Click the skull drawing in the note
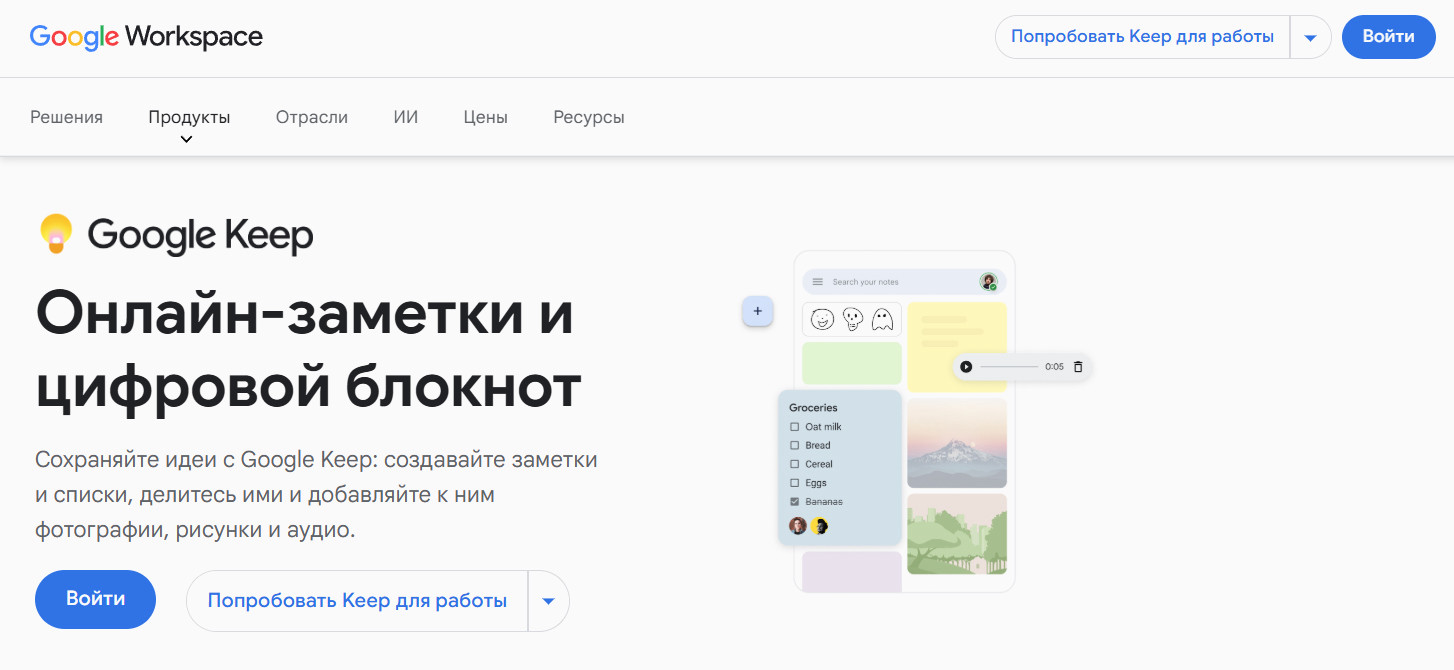 (x=852, y=319)
